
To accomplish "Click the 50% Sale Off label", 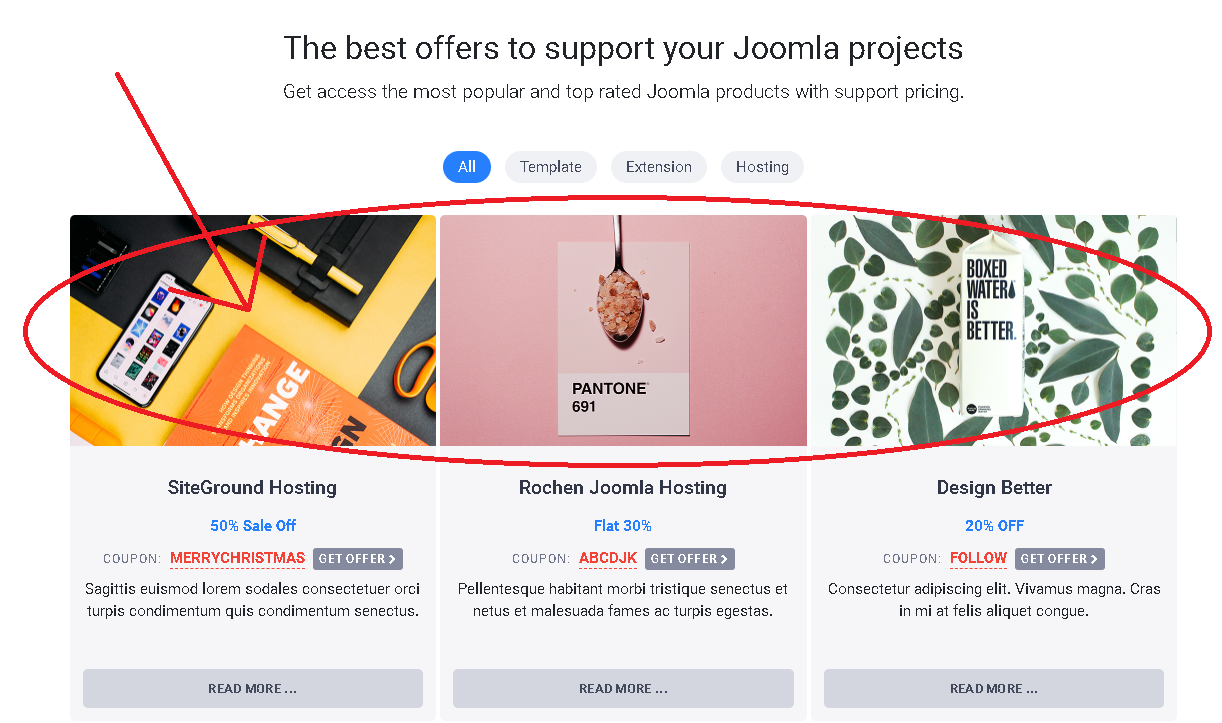I will coord(253,526).
